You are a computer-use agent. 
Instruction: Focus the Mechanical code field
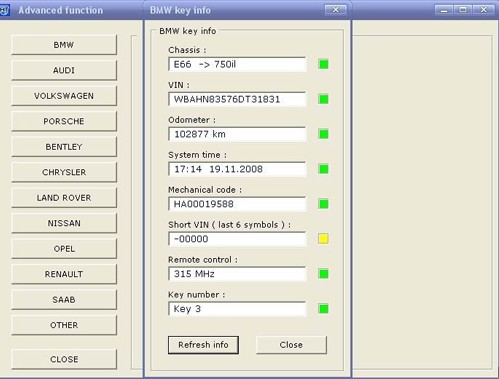pos(237,204)
